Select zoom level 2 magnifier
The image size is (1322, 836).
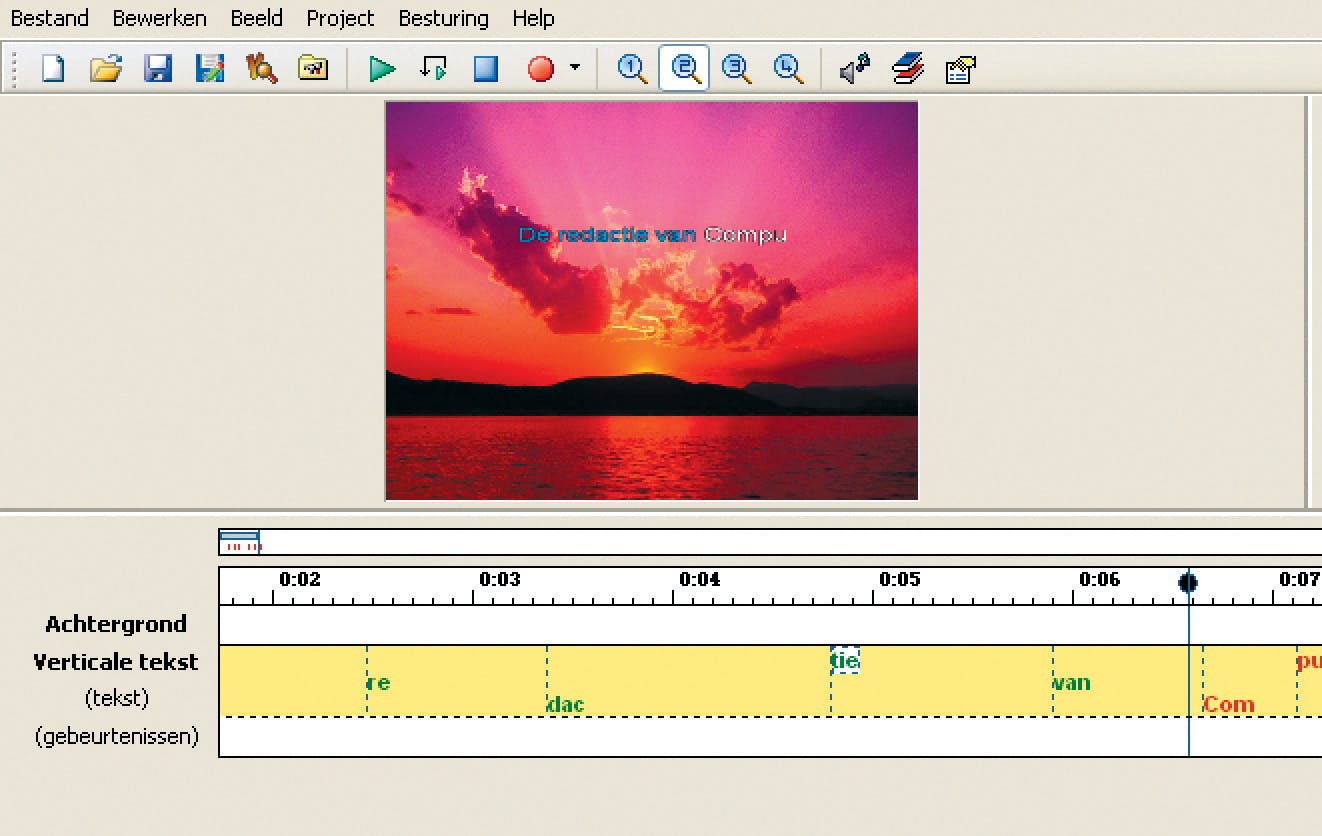684,69
